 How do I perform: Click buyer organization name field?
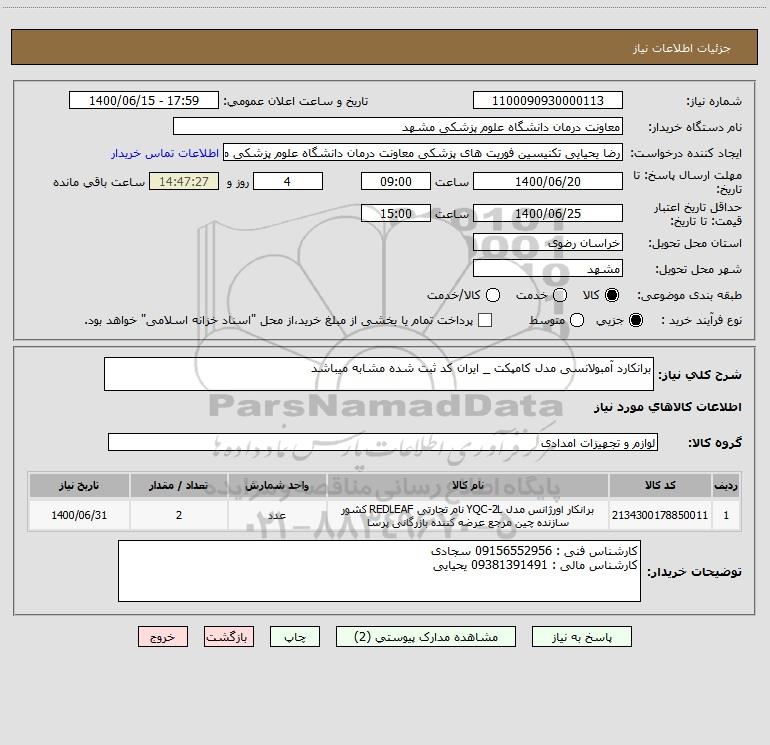coord(398,127)
